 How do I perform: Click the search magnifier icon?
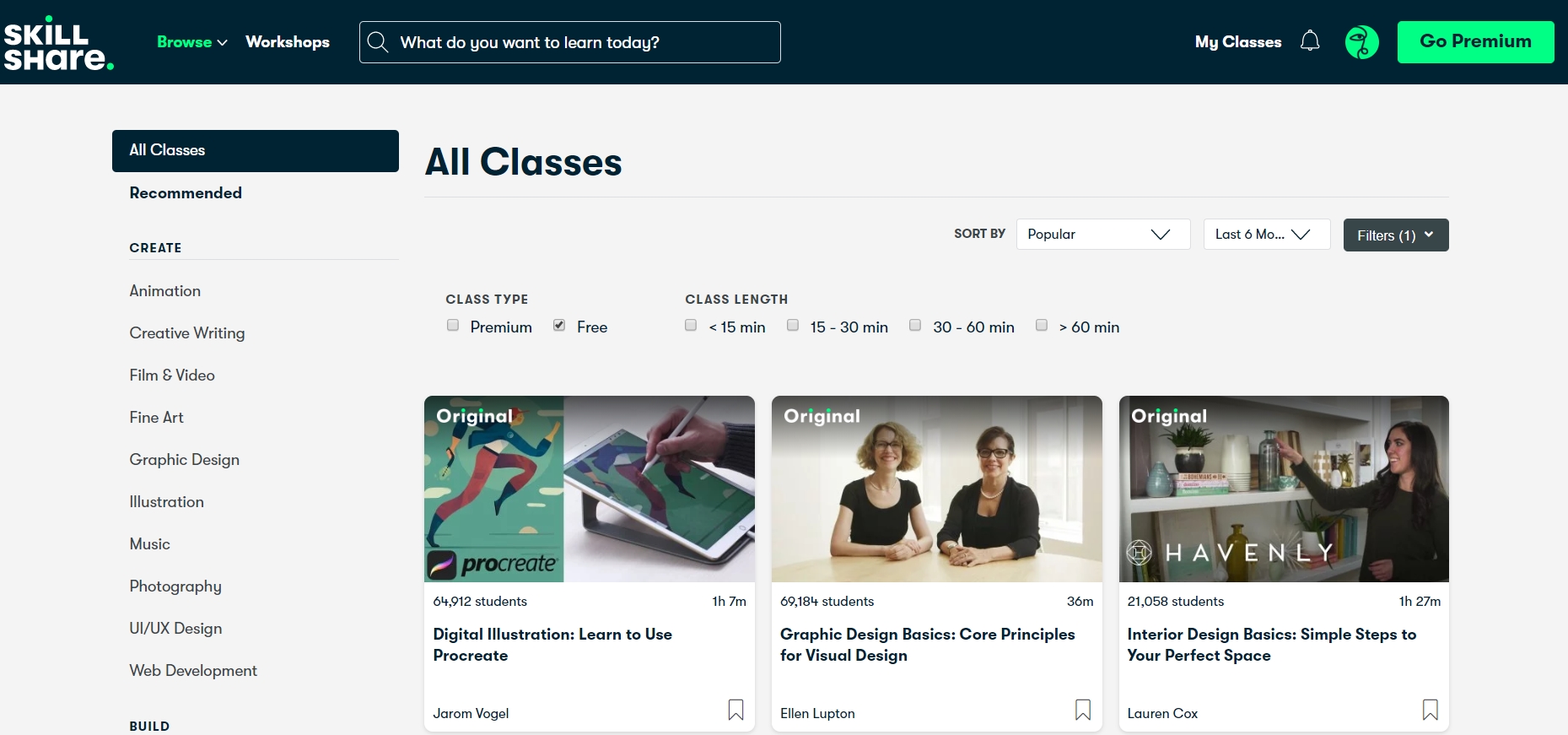pyautogui.click(x=377, y=42)
